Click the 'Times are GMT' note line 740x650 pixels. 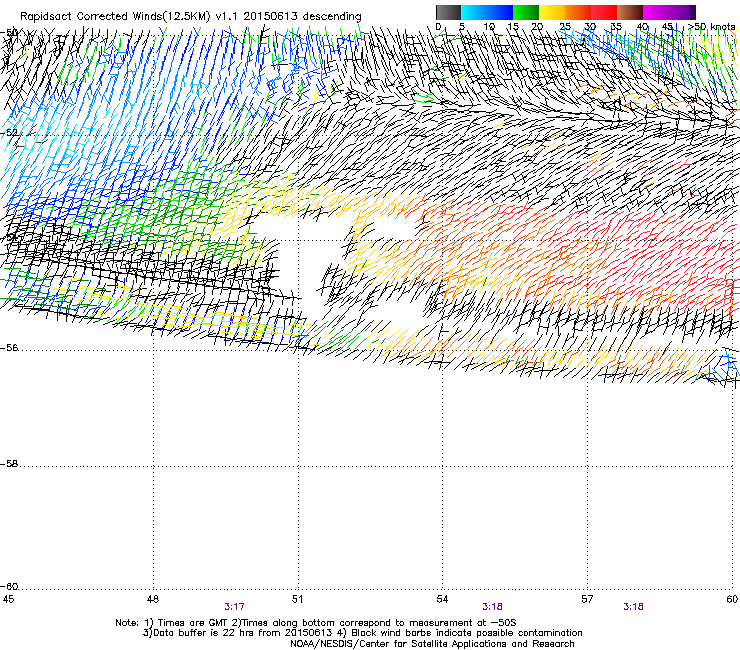[316, 623]
